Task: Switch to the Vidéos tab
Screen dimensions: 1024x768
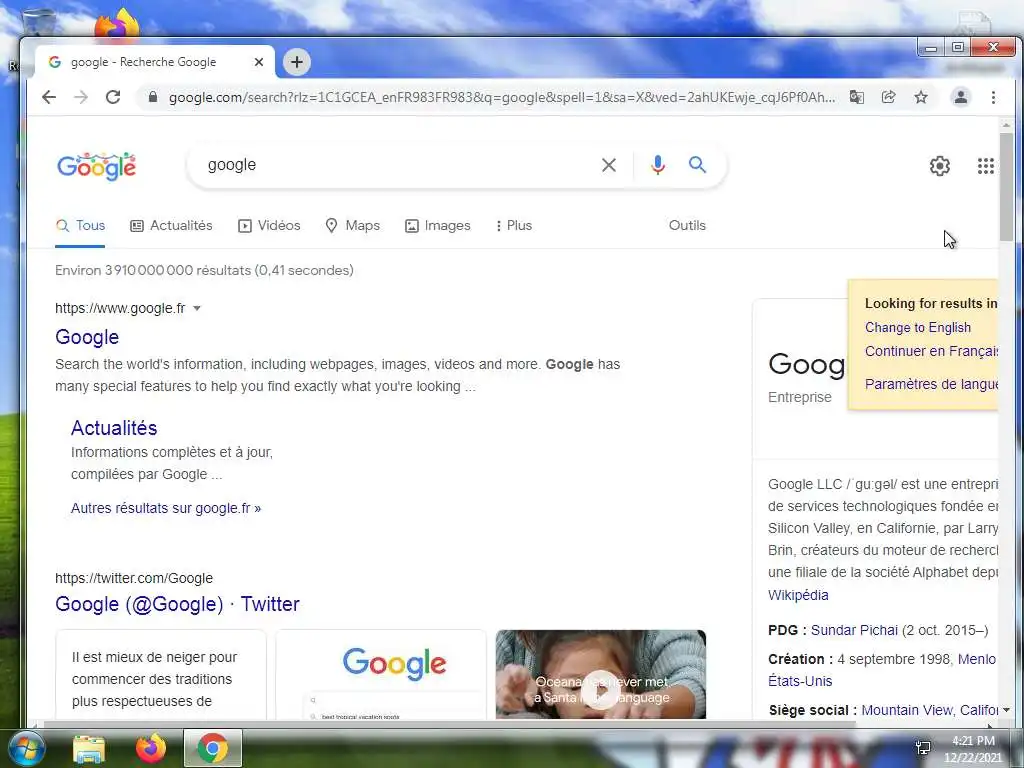Action: click(269, 225)
